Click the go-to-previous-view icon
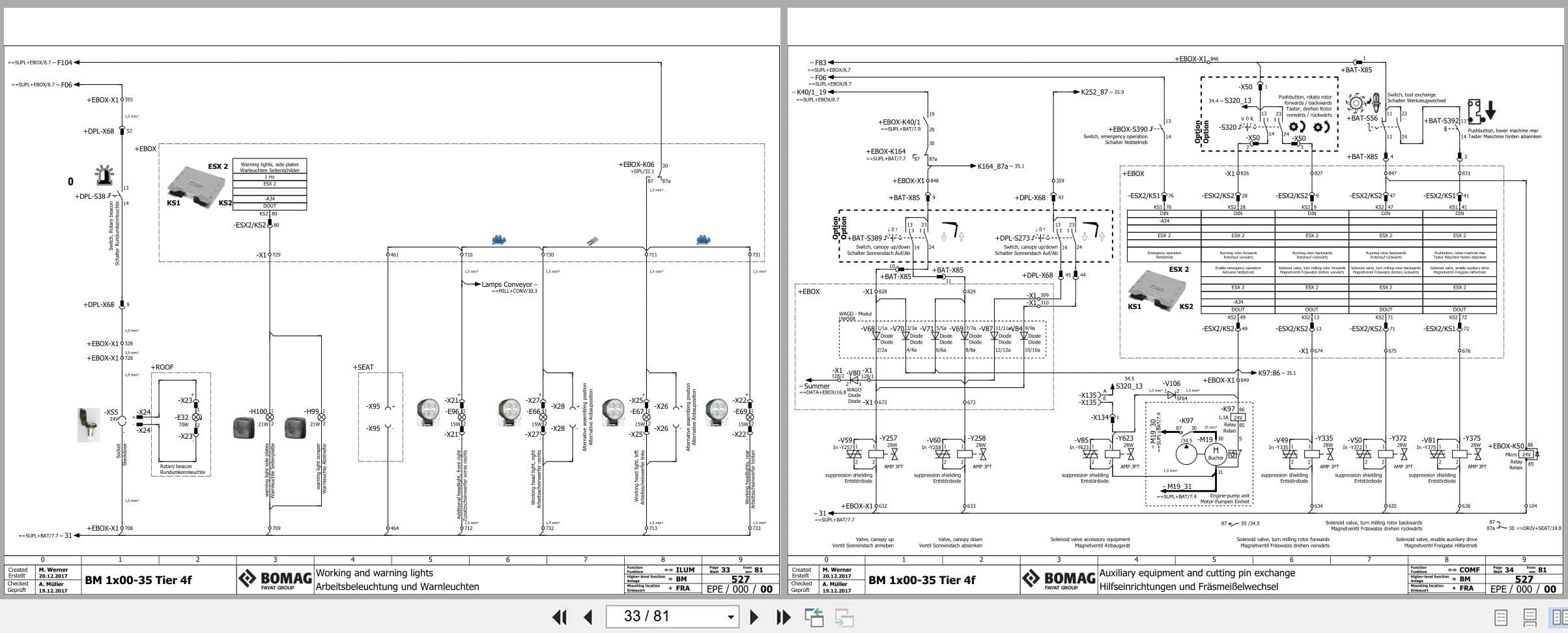This screenshot has width=1568, height=633. (814, 617)
